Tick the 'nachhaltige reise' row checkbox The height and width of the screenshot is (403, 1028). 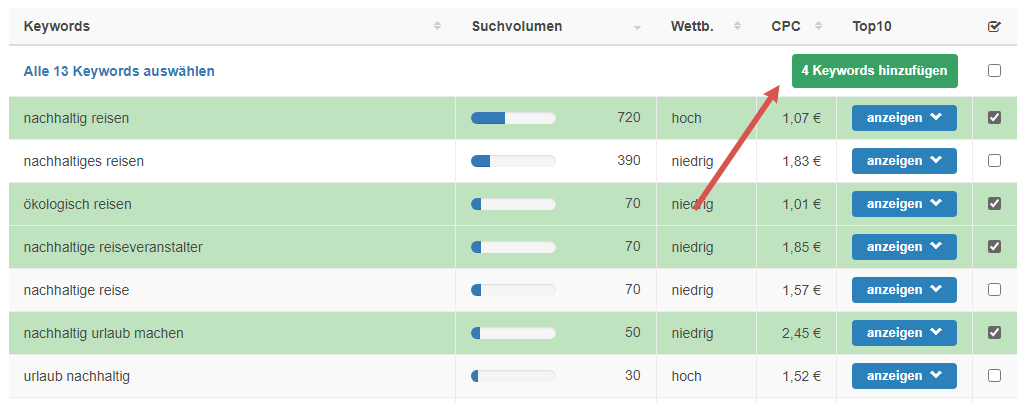click(x=994, y=290)
